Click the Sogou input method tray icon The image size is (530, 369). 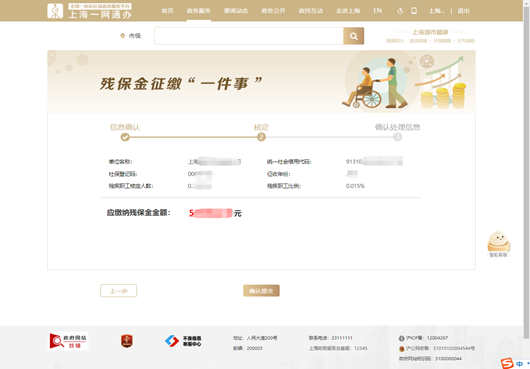507,364
